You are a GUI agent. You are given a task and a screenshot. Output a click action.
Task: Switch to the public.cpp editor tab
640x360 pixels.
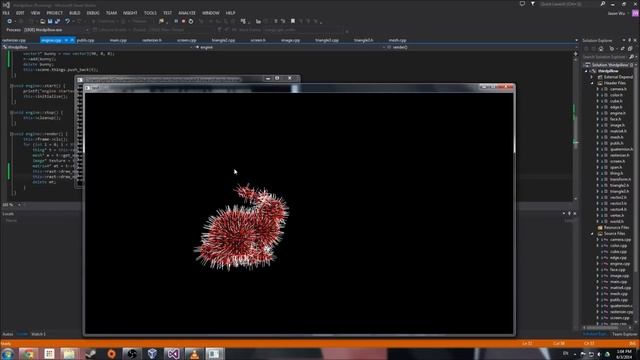(86, 40)
